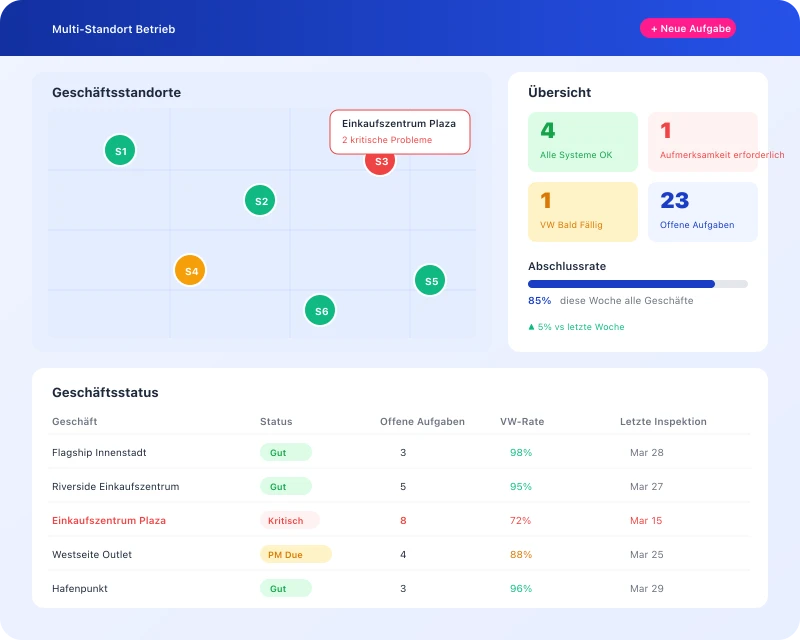Open location marker S4 on the map
The height and width of the screenshot is (640, 800).
tap(190, 270)
